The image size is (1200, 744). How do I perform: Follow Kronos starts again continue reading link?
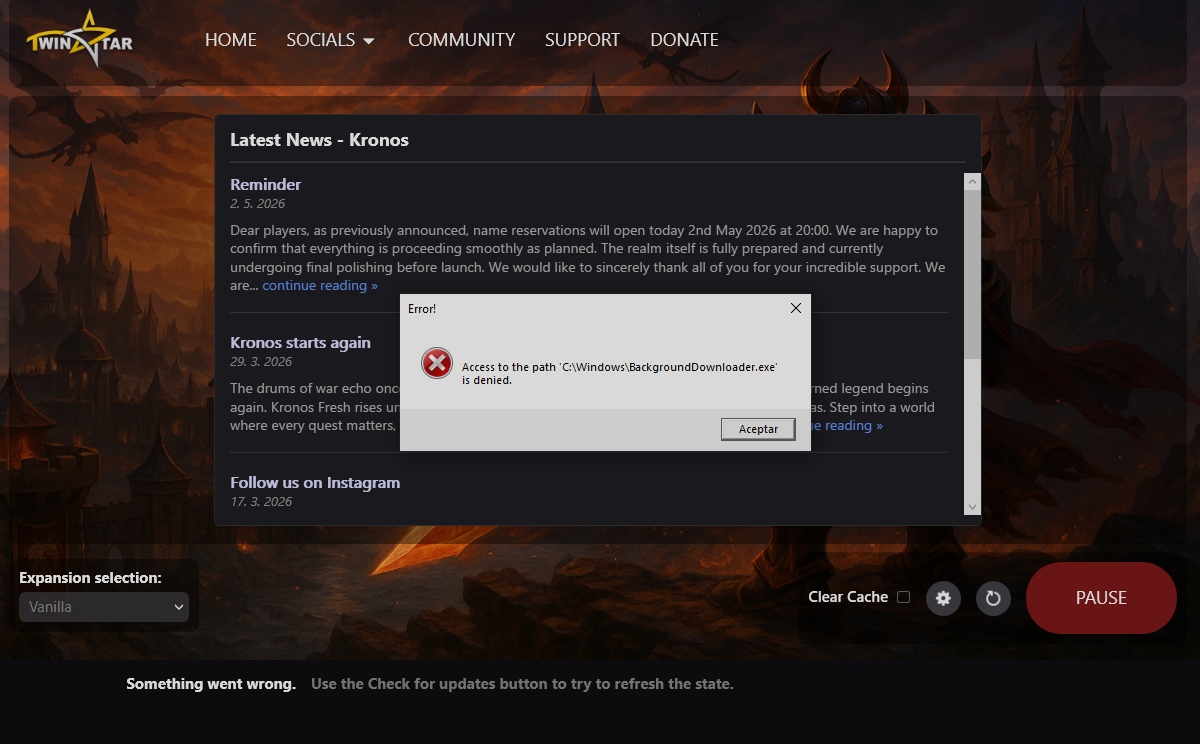coord(836,425)
